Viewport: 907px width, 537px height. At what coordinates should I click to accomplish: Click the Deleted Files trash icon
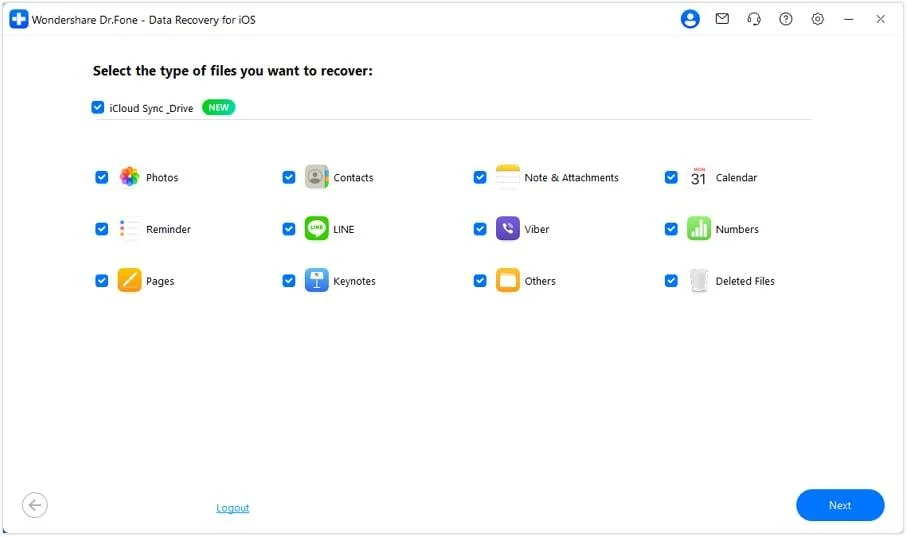pos(699,280)
